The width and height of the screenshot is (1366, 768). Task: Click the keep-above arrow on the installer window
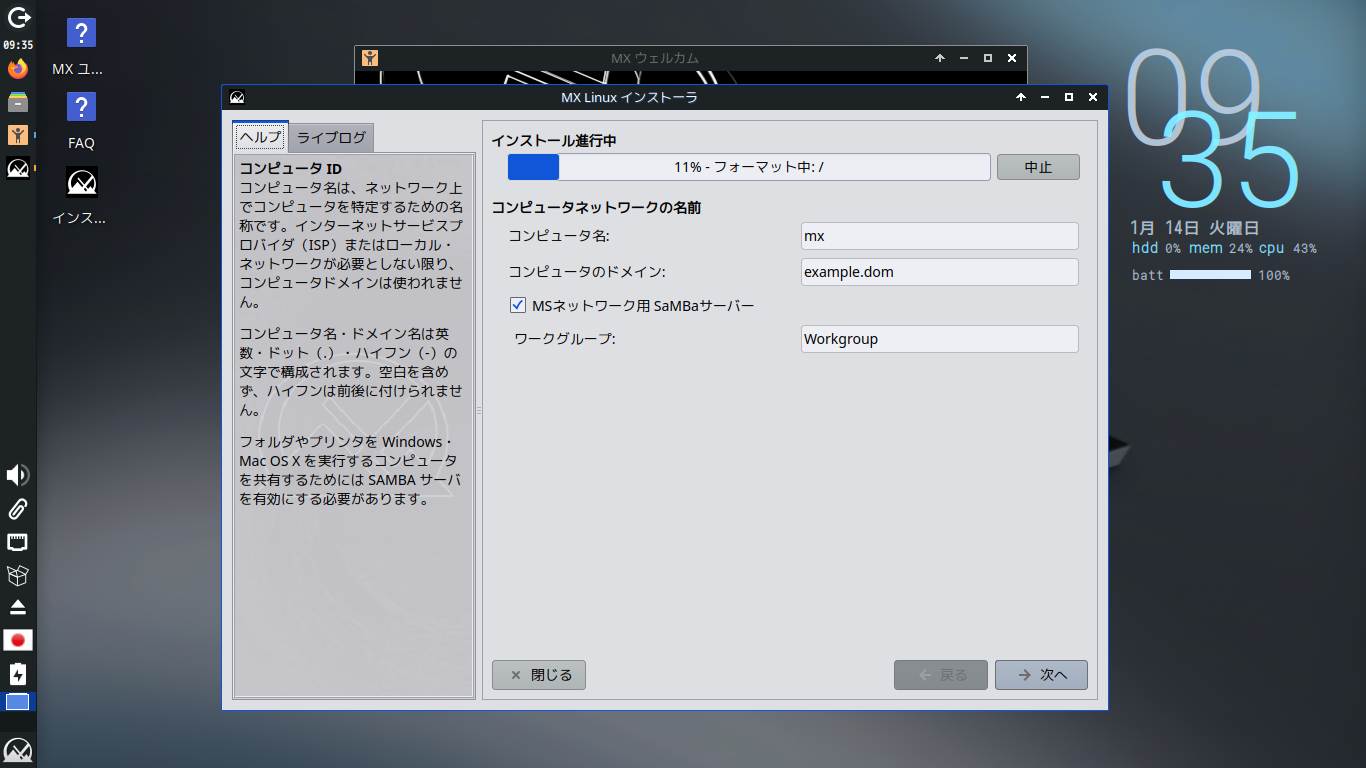tap(1021, 97)
